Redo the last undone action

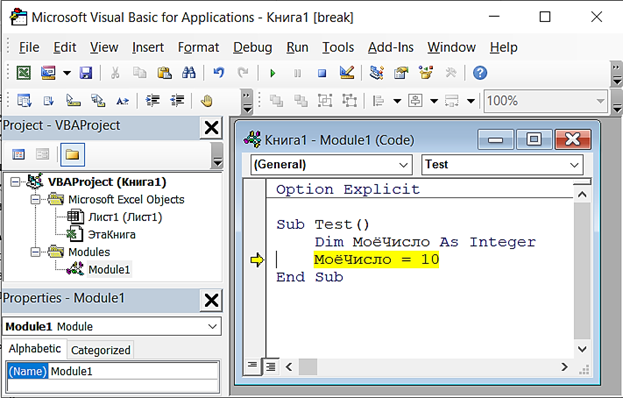pyautogui.click(x=243, y=73)
